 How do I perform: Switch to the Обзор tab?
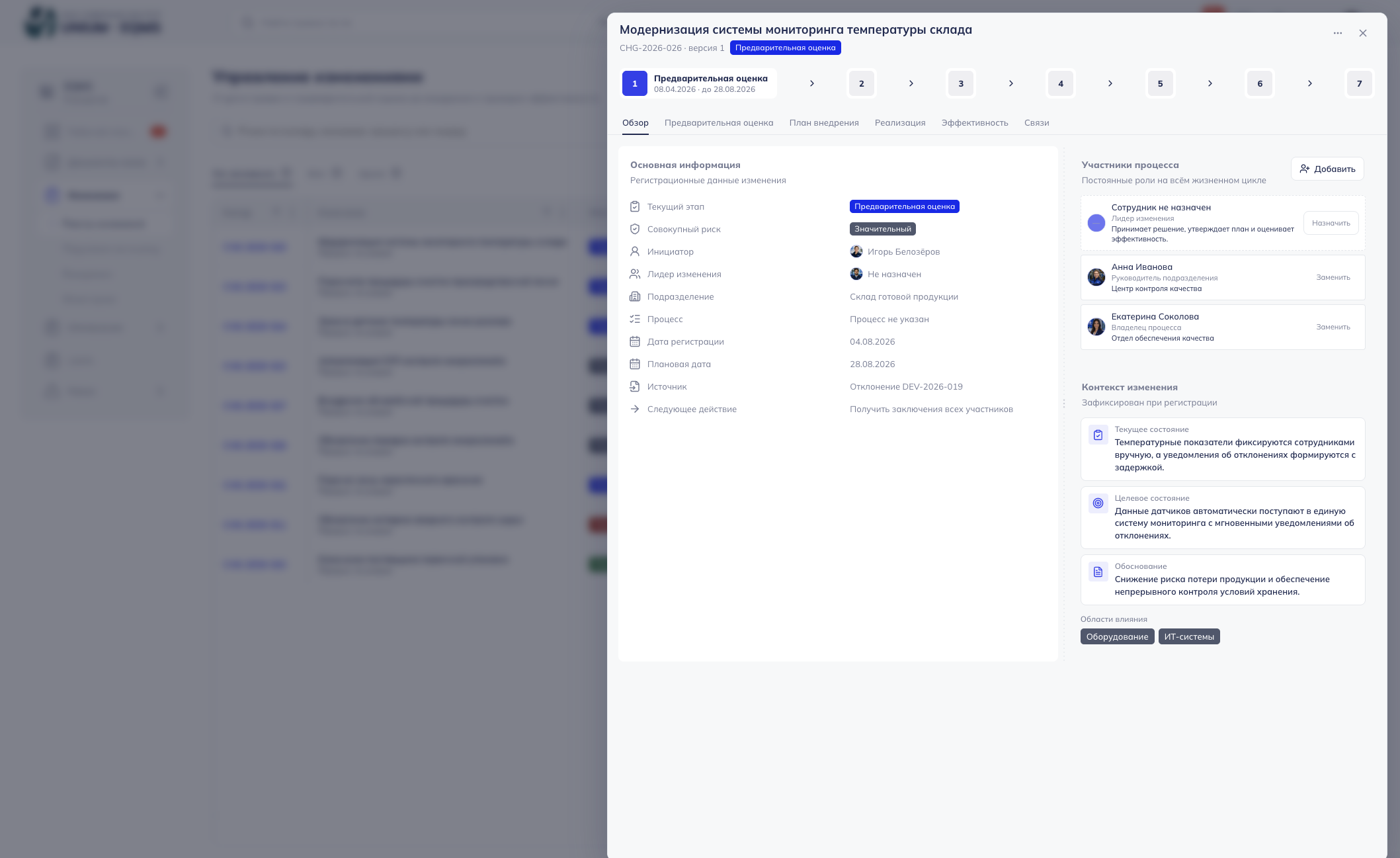pyautogui.click(x=636, y=122)
